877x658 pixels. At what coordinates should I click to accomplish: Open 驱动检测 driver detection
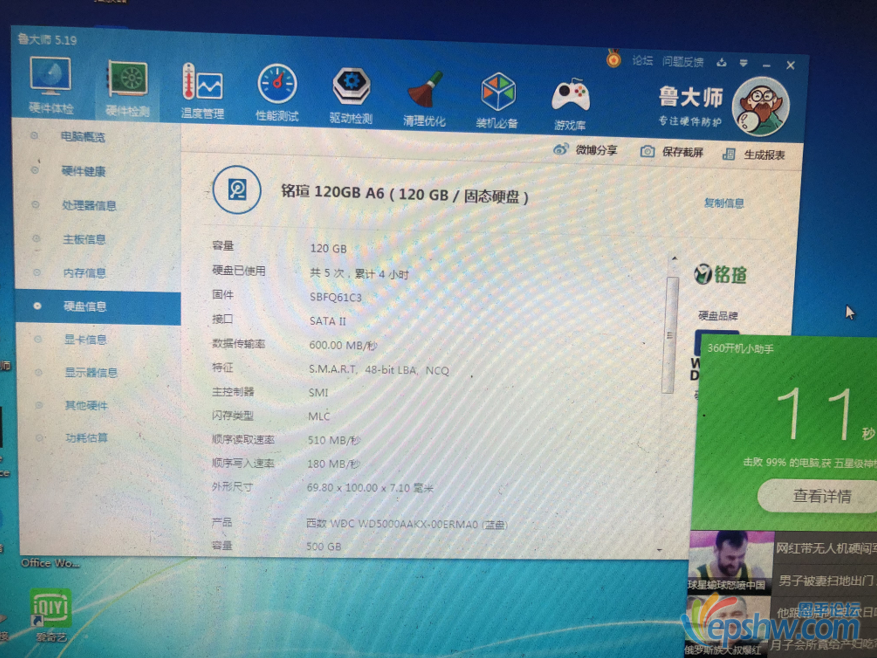[351, 95]
